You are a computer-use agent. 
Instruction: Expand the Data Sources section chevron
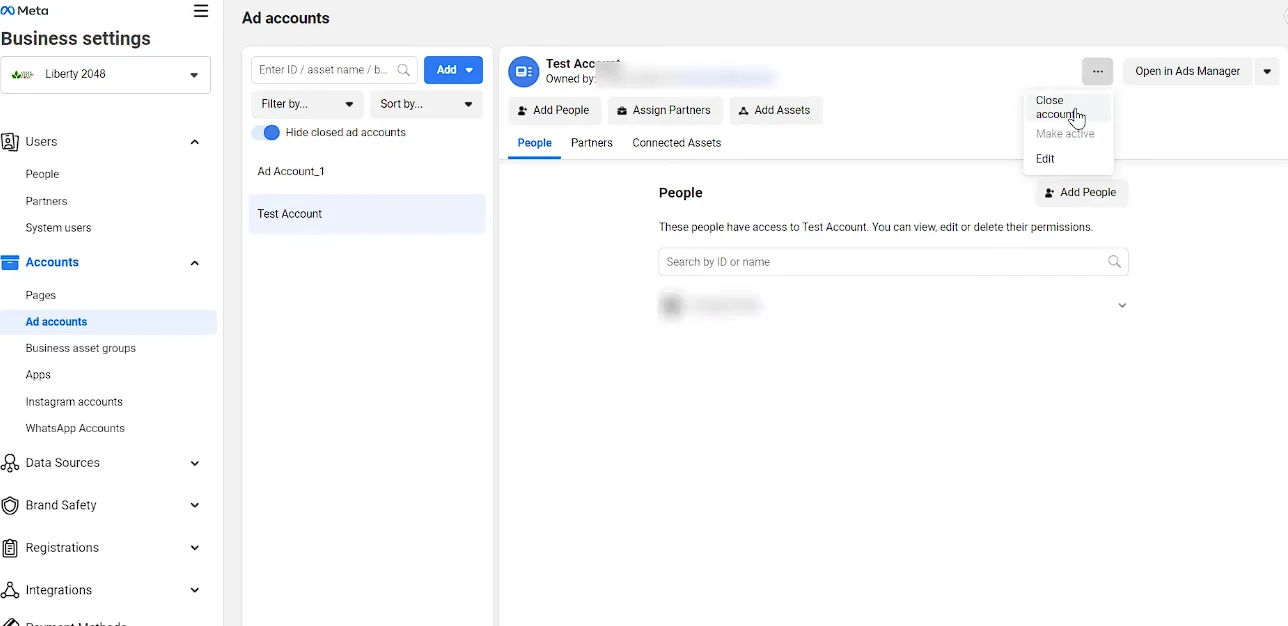(x=195, y=463)
